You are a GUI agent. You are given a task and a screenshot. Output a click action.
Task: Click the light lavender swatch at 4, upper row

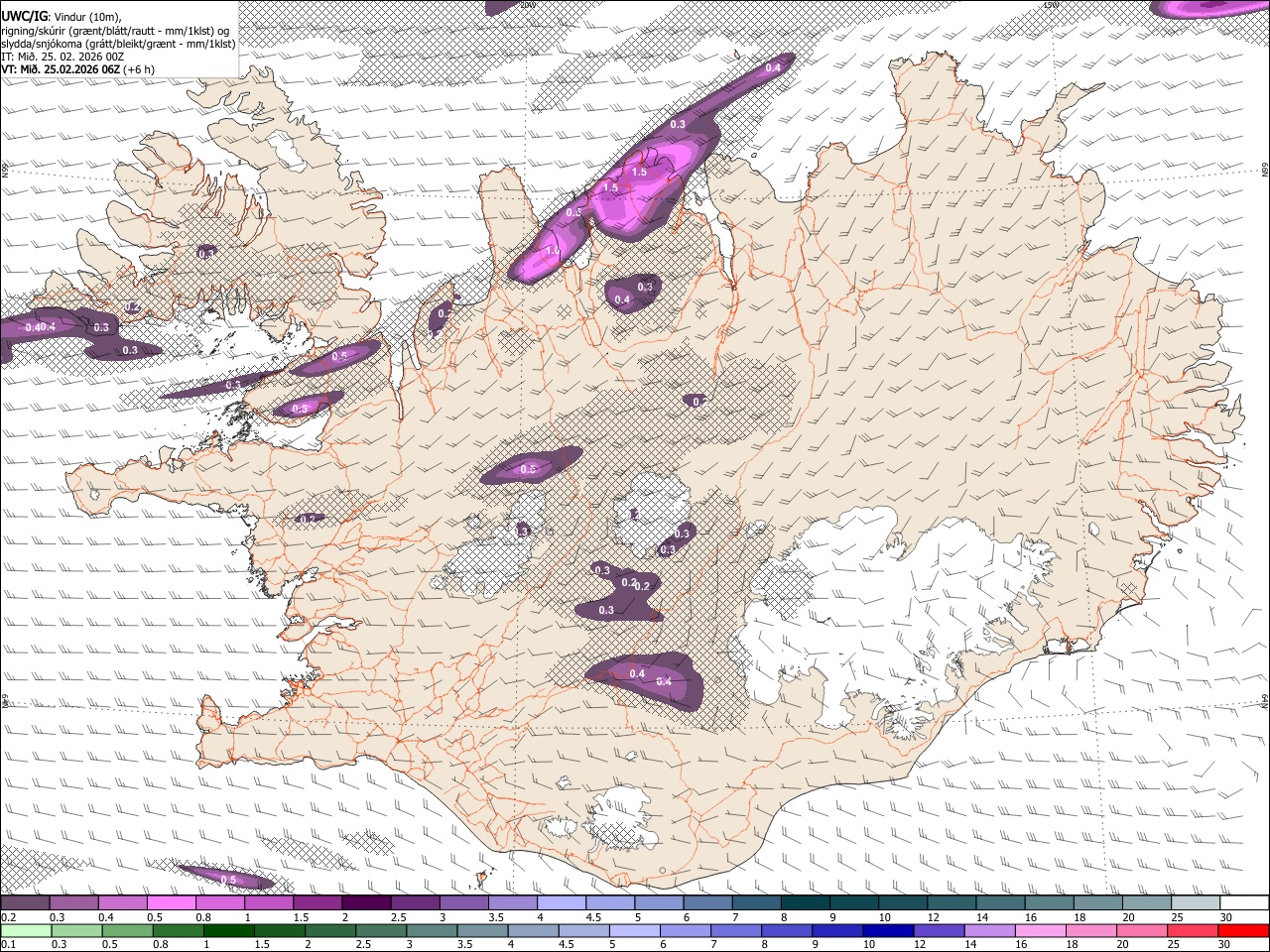tap(562, 903)
